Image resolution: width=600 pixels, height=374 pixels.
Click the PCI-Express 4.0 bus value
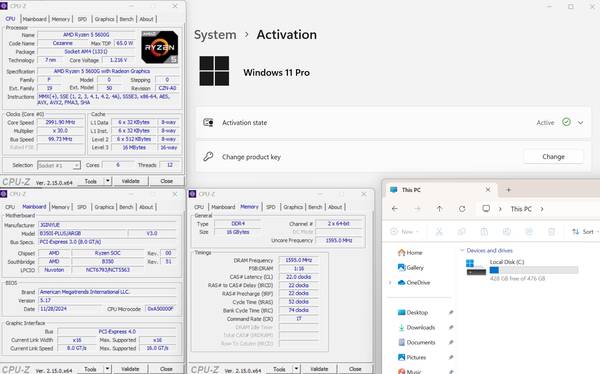point(117,332)
